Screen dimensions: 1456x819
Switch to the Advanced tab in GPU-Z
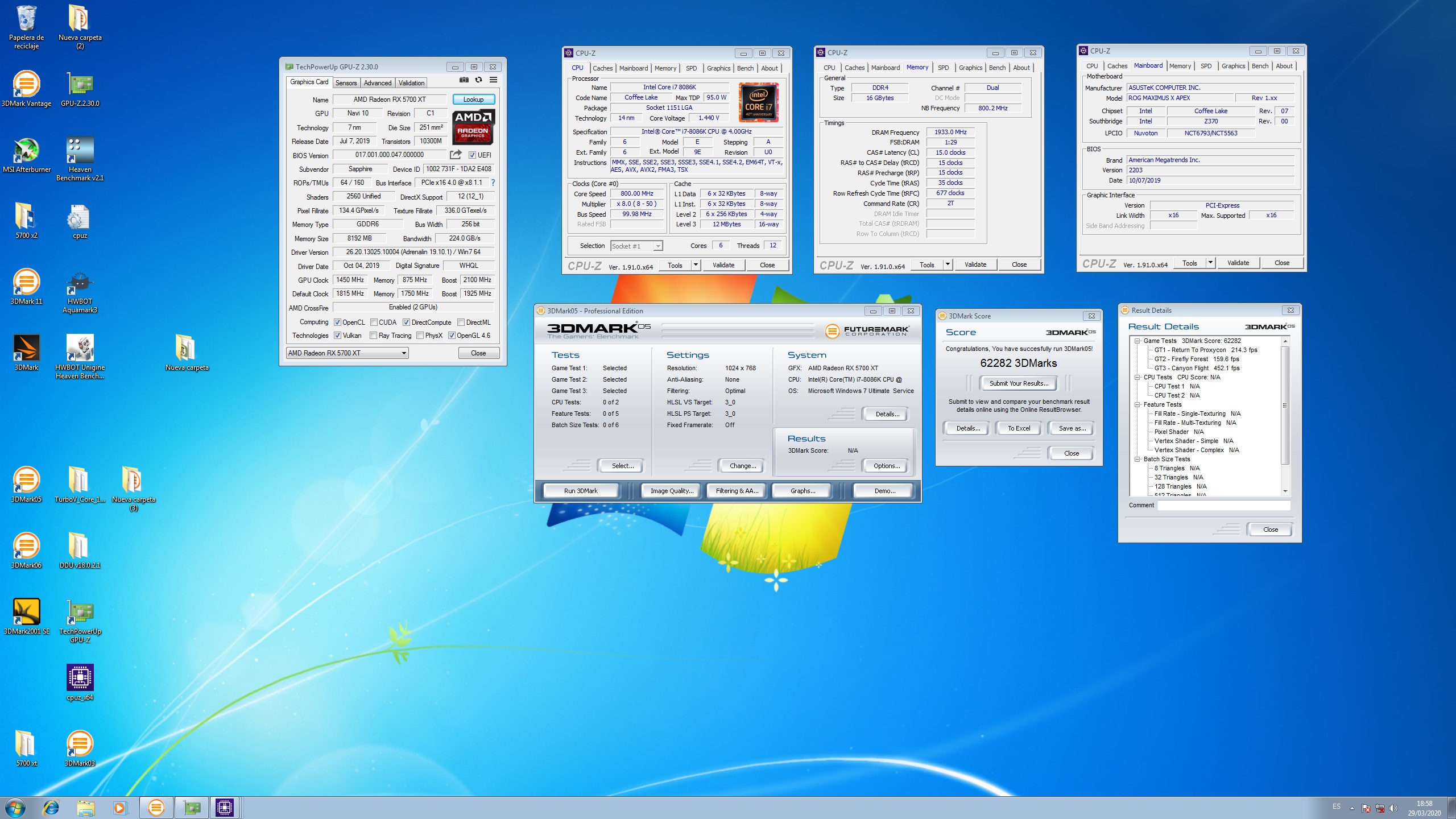378,83
